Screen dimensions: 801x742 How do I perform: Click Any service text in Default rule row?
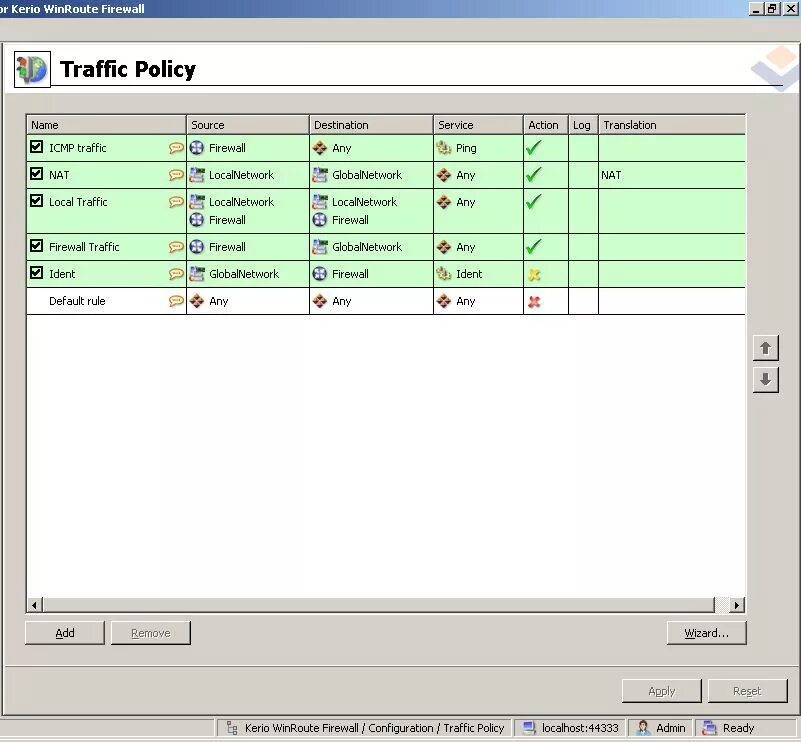click(465, 301)
